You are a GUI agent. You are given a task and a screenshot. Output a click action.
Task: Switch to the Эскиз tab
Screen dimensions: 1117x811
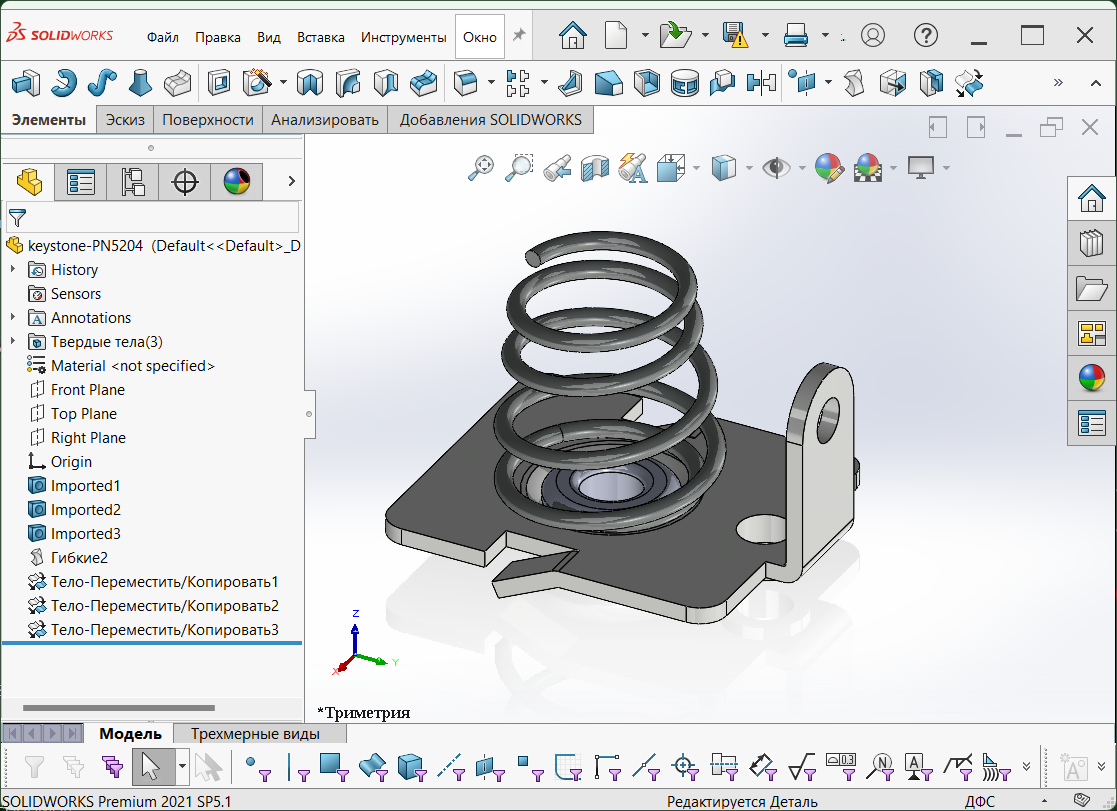click(x=123, y=119)
